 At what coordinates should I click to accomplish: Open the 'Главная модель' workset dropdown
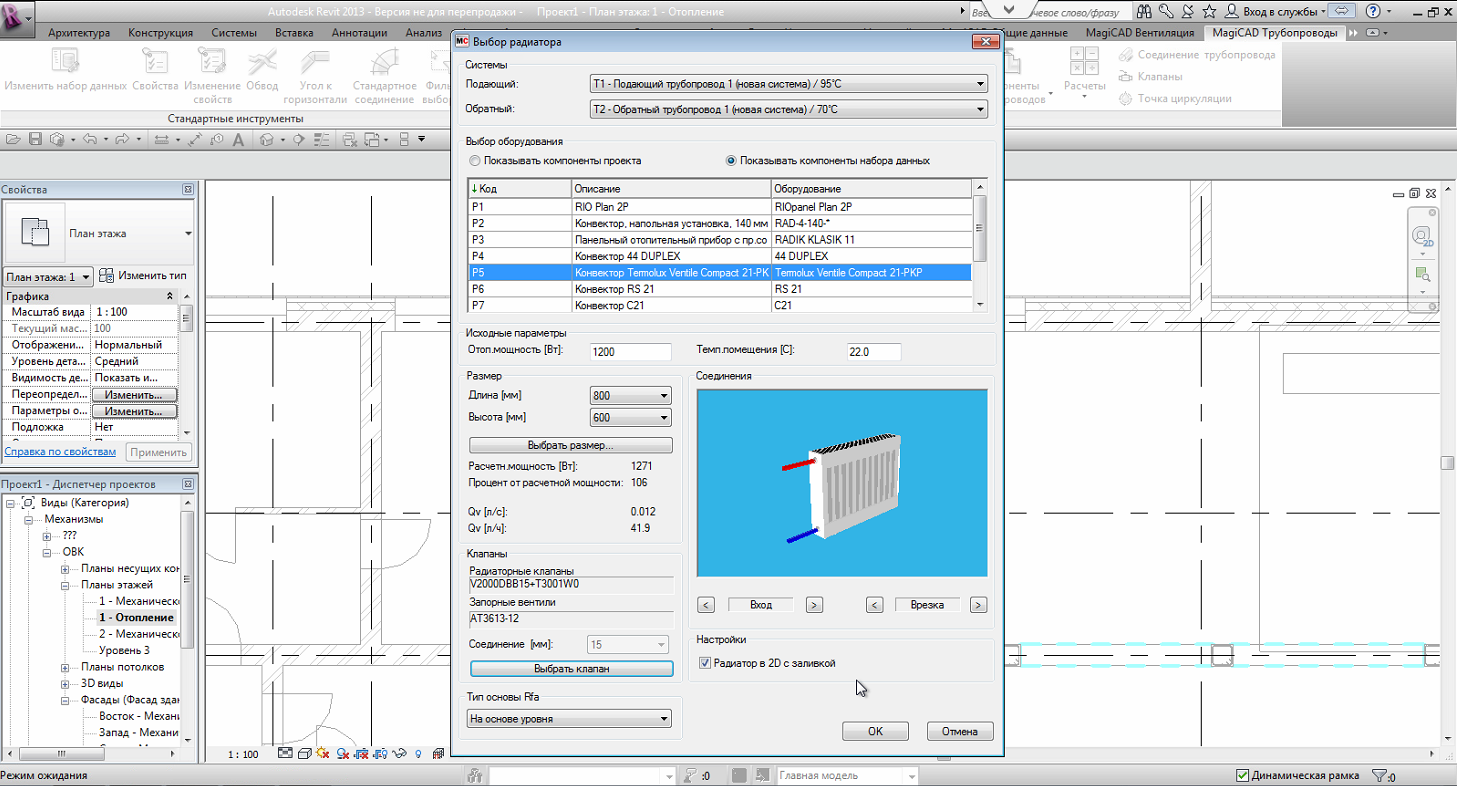(847, 775)
